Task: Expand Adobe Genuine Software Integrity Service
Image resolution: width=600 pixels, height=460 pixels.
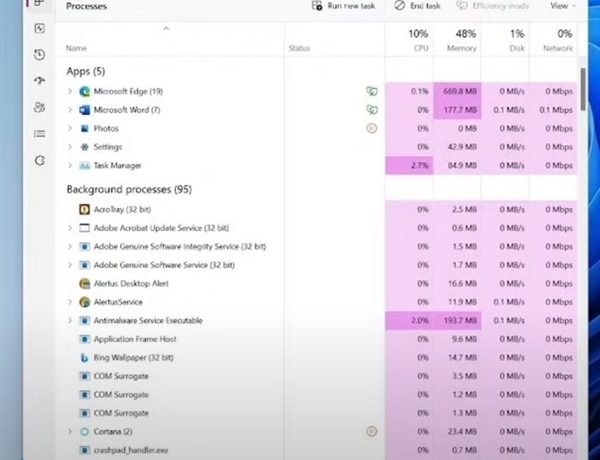Action: (70, 246)
